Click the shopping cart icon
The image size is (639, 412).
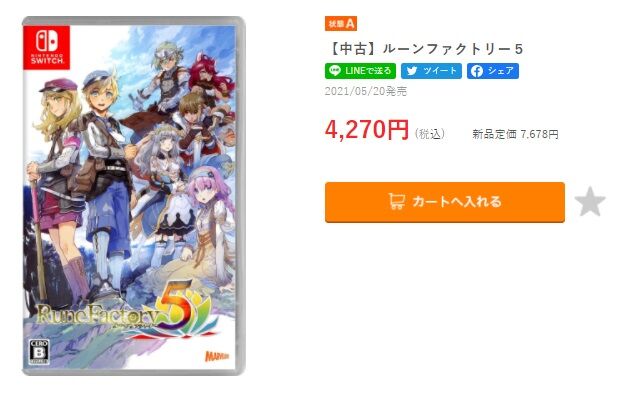click(x=397, y=201)
